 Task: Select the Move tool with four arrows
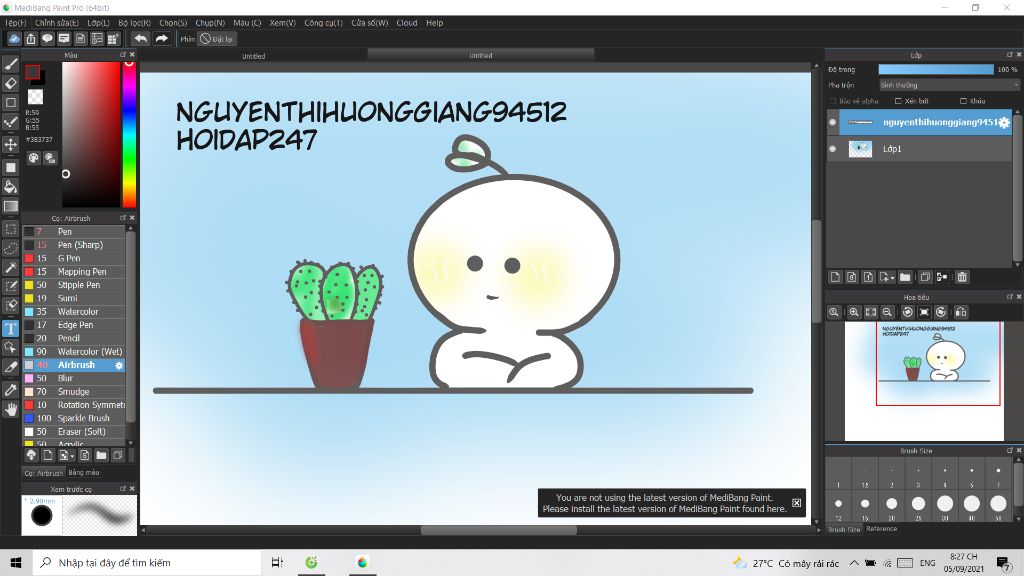coord(10,144)
